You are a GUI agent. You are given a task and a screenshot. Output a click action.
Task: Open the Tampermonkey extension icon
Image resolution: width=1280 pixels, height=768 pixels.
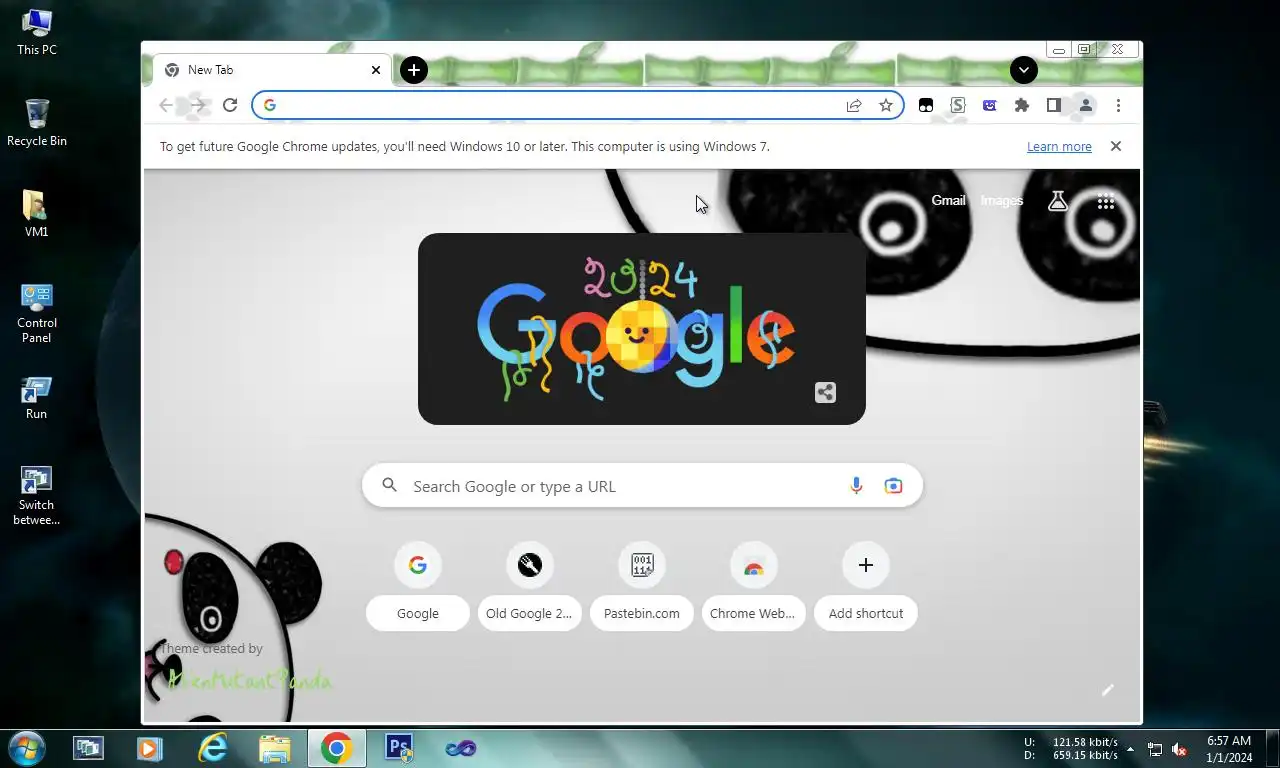pos(926,105)
